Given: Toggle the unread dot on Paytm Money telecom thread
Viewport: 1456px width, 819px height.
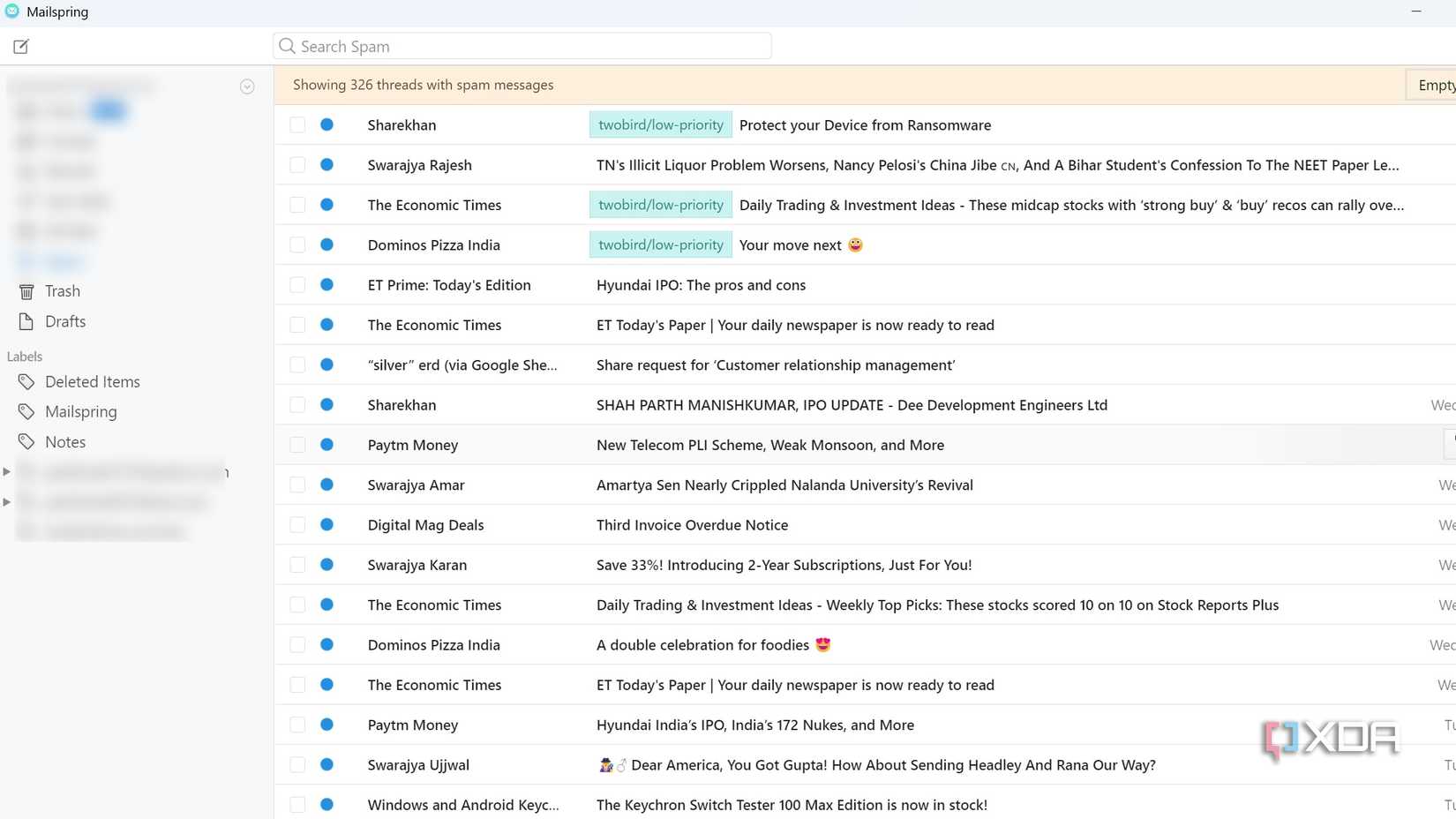Looking at the screenshot, I should point(327,445).
